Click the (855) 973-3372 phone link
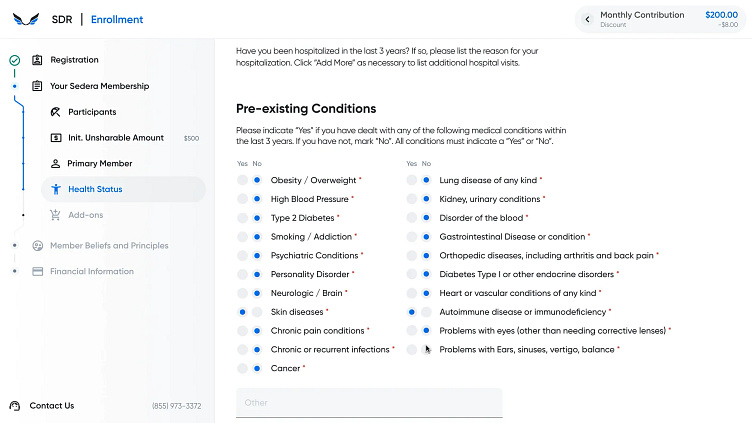Viewport: 752px width, 423px height. coord(176,406)
